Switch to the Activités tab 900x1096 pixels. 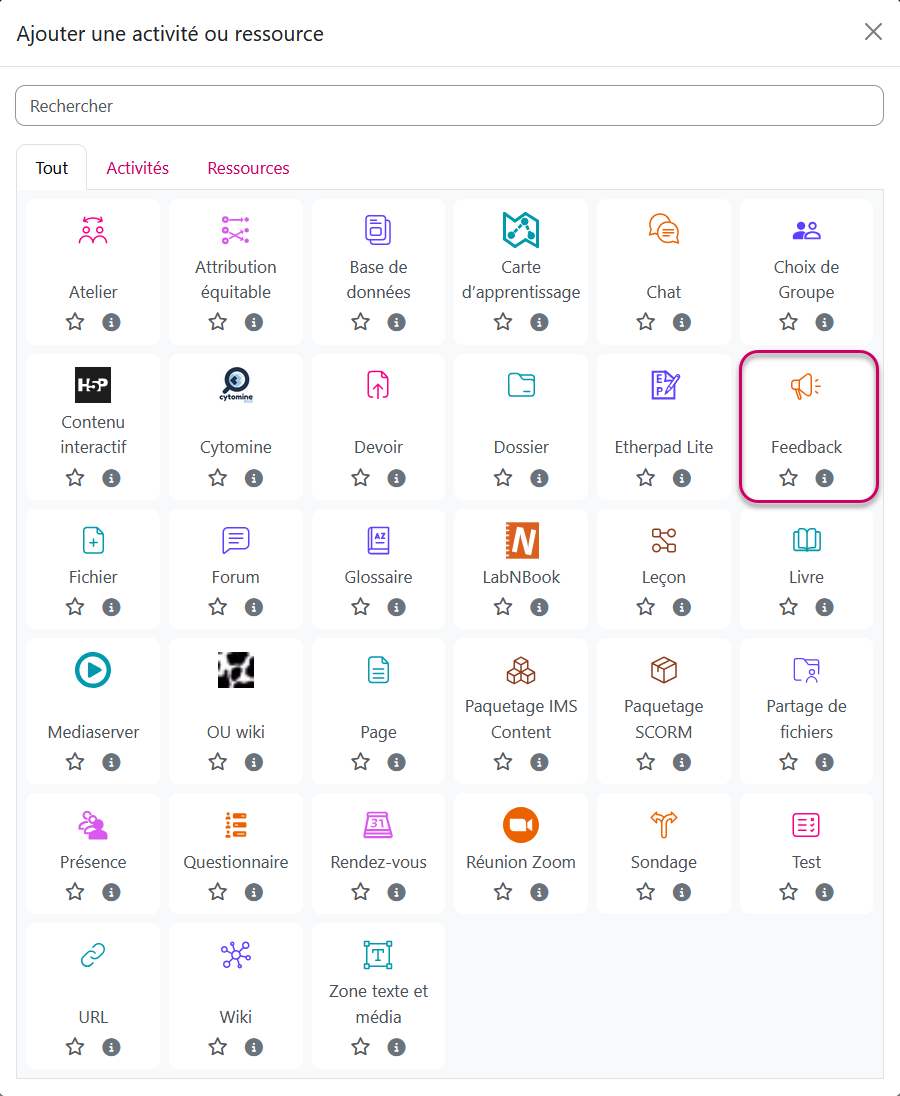point(138,168)
